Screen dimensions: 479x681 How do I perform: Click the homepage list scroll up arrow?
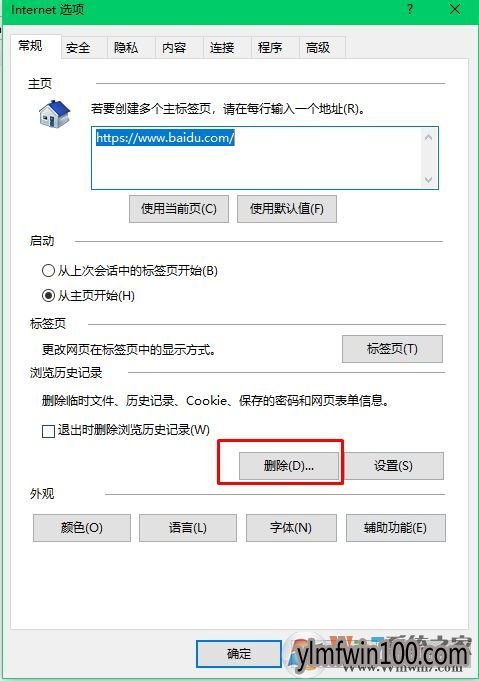[429, 137]
